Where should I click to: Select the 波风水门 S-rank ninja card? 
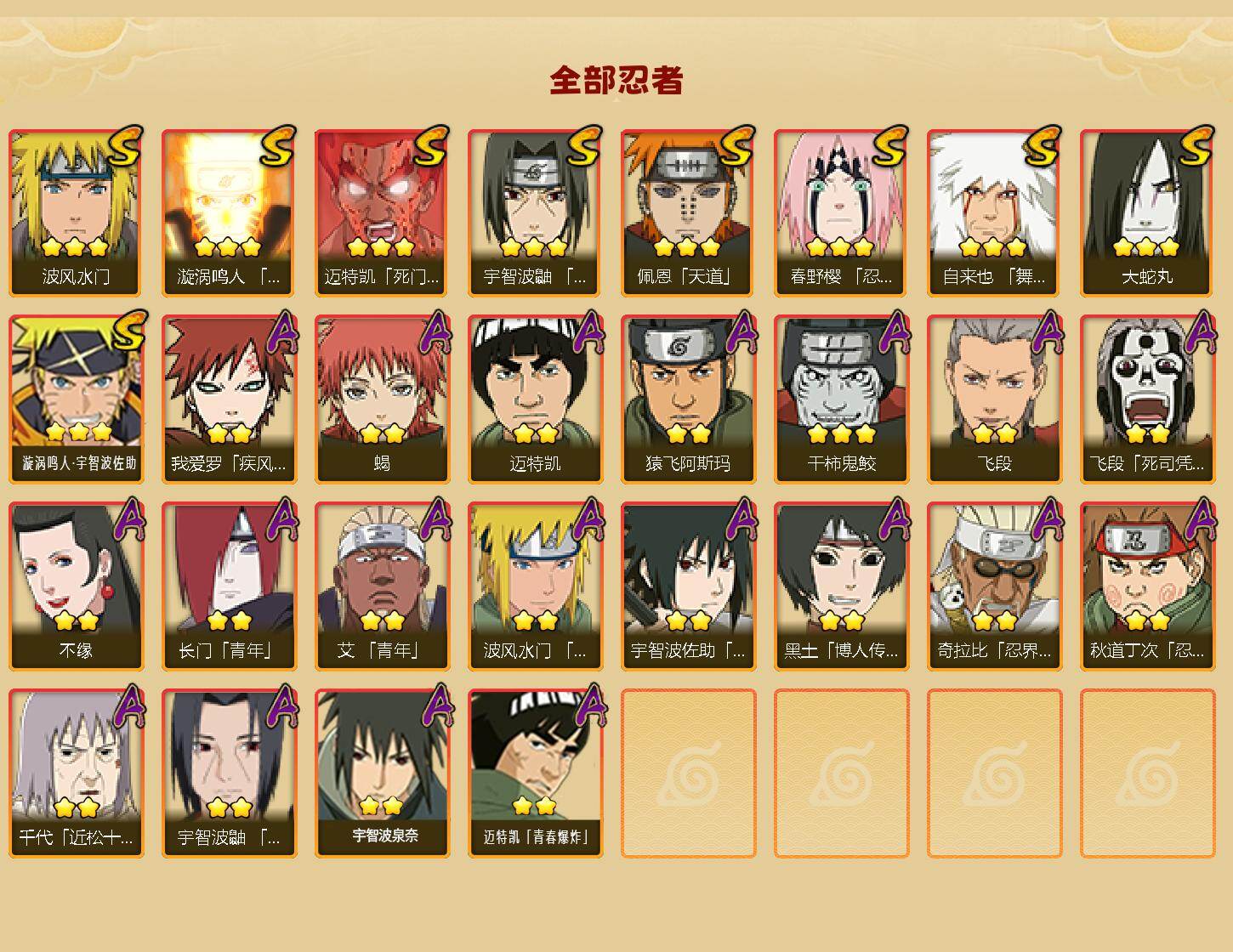[76, 212]
